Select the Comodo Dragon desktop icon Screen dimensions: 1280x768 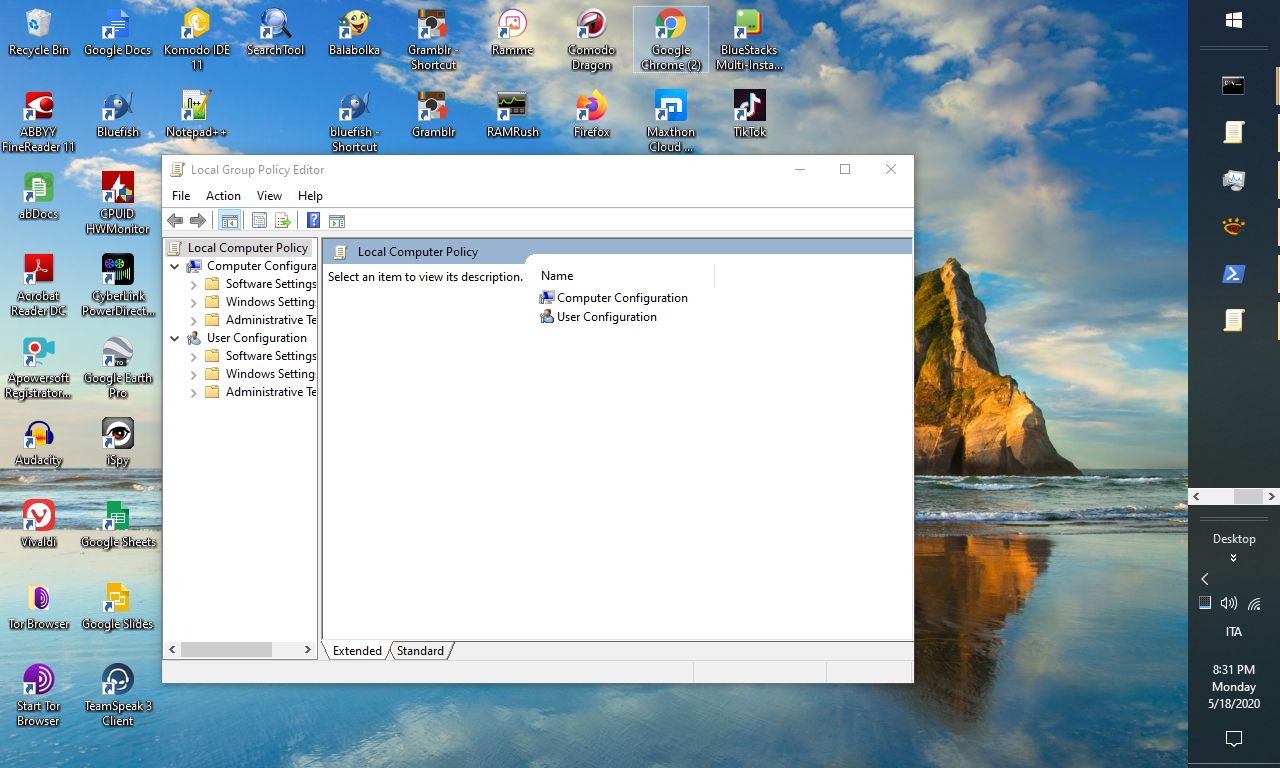(x=591, y=40)
